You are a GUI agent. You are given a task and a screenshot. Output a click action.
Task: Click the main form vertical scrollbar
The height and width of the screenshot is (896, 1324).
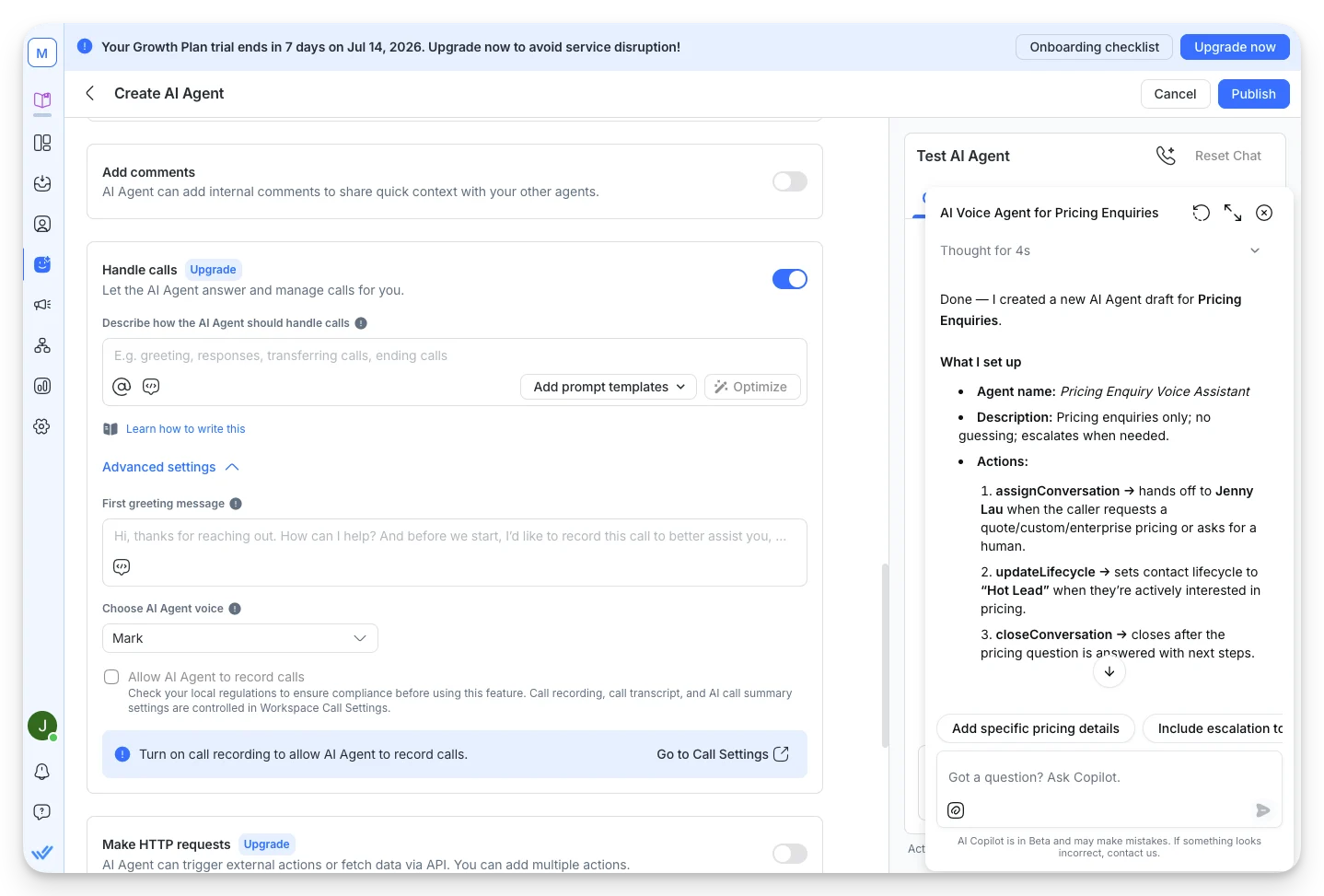point(885,656)
